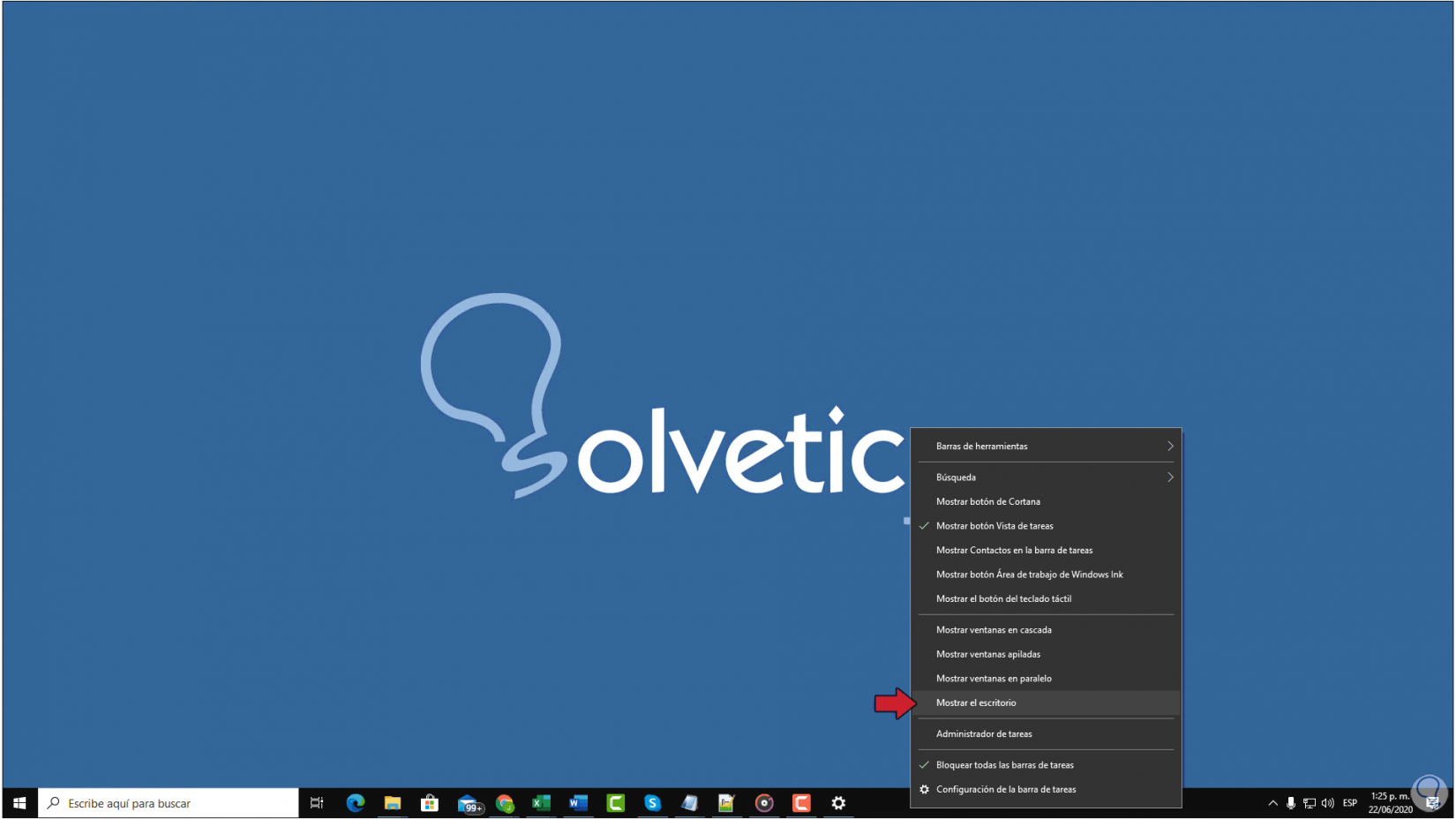Open the clock showing 1:25 p. m.
Image resolution: width=1456 pixels, height=819 pixels.
[1390, 803]
